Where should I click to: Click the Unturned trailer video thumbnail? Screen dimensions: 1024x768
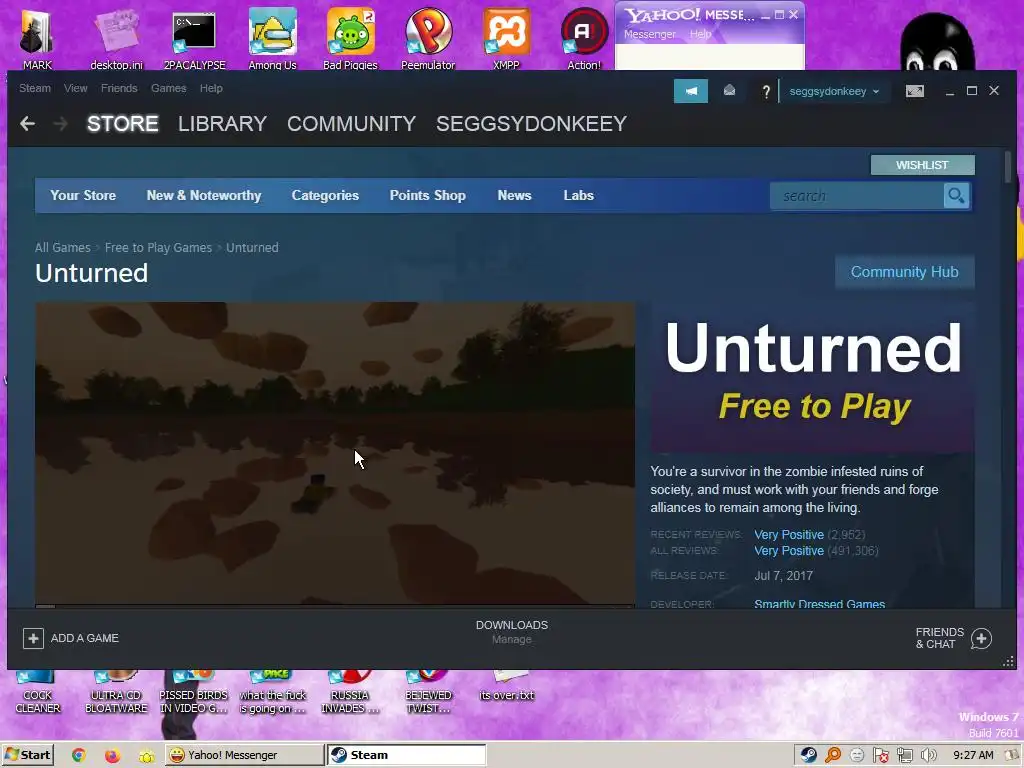coord(335,453)
